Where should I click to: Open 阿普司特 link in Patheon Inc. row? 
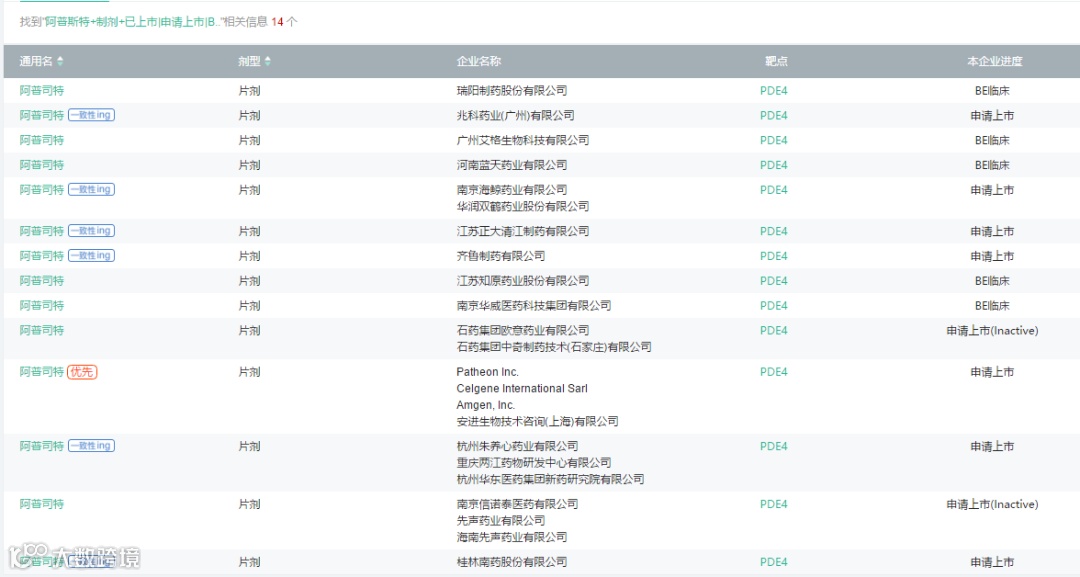pyautogui.click(x=41, y=372)
